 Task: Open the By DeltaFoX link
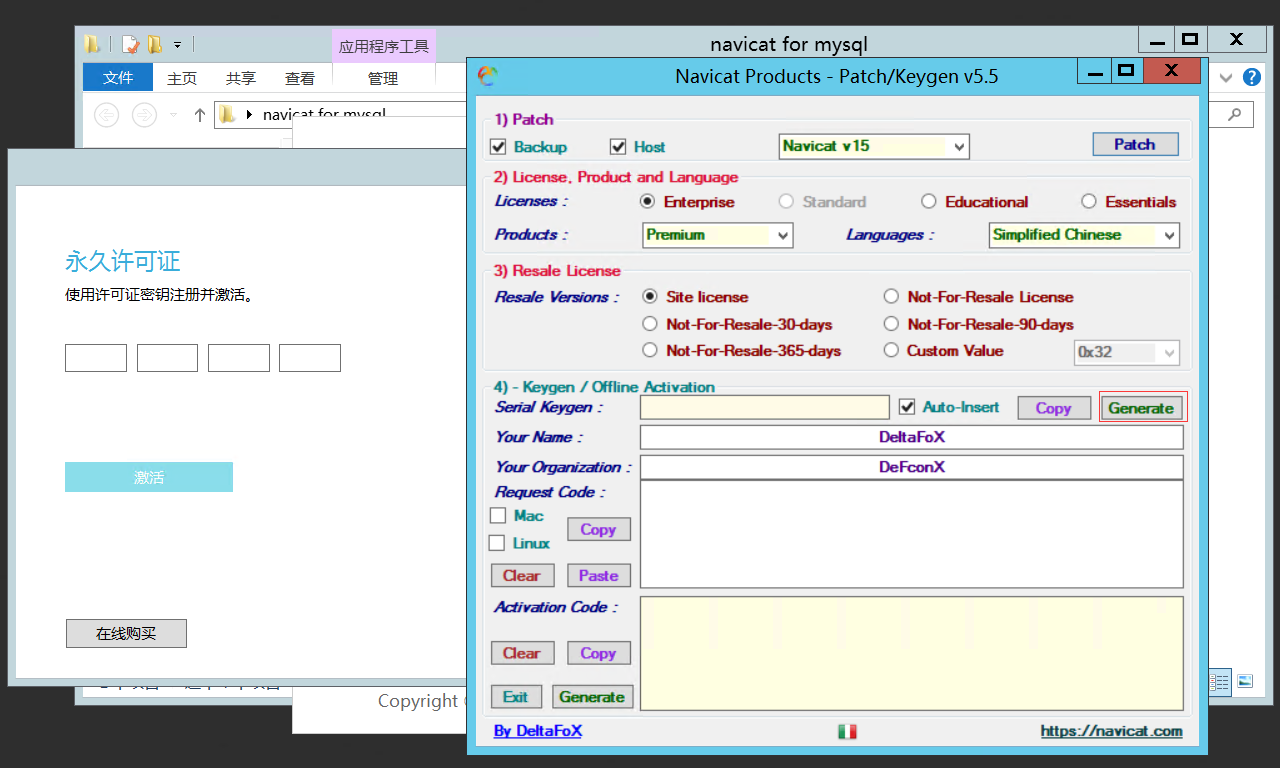click(x=538, y=731)
